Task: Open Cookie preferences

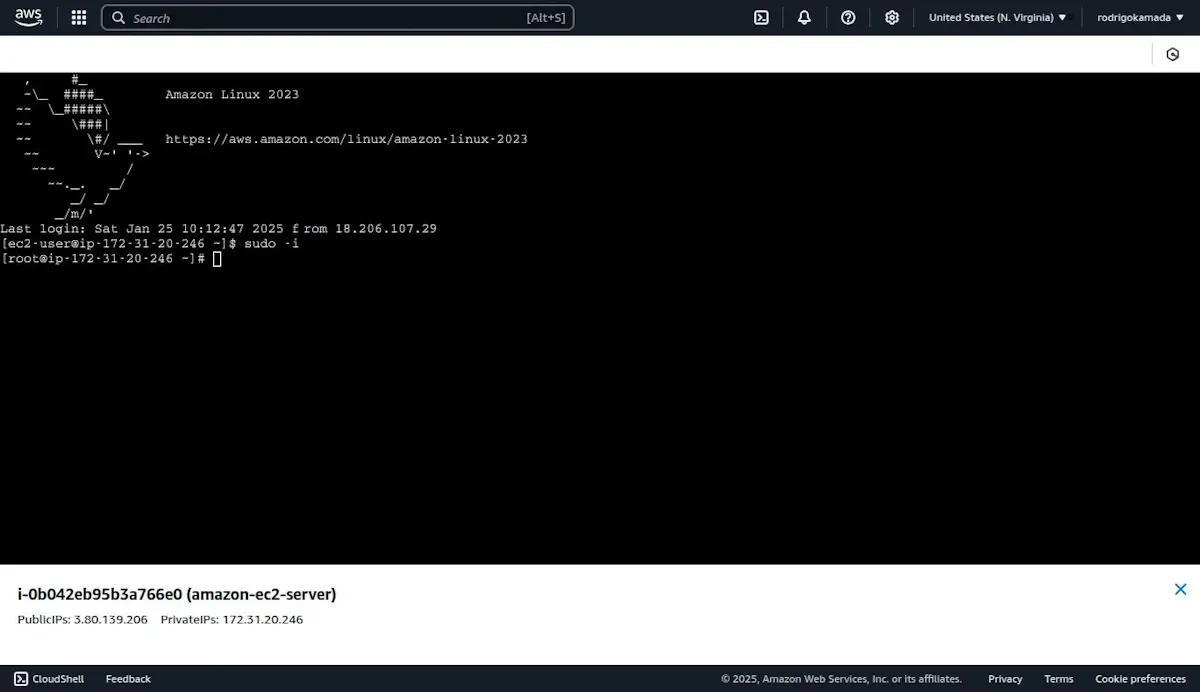Action: 1140,679
